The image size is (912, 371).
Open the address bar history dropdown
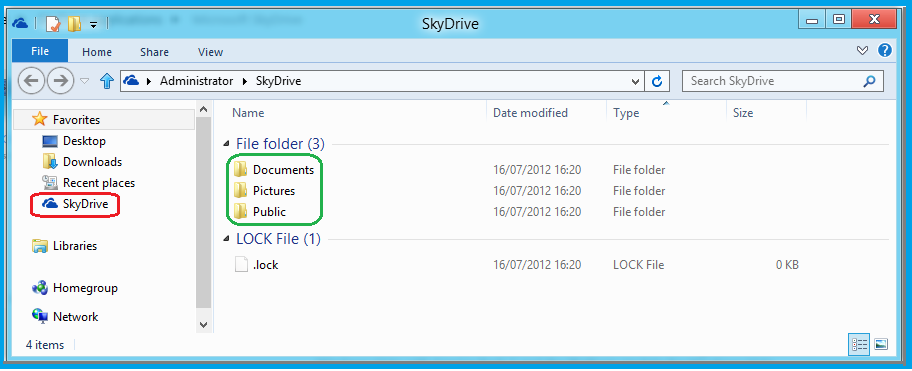[636, 81]
